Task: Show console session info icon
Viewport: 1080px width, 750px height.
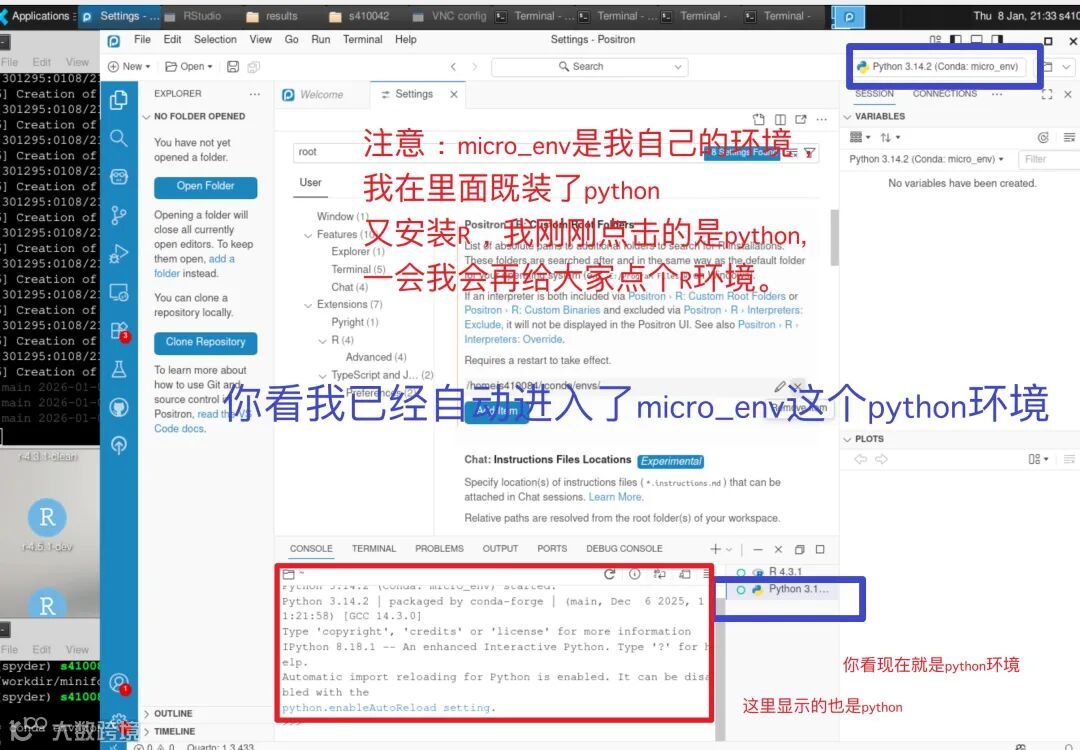Action: (634, 574)
